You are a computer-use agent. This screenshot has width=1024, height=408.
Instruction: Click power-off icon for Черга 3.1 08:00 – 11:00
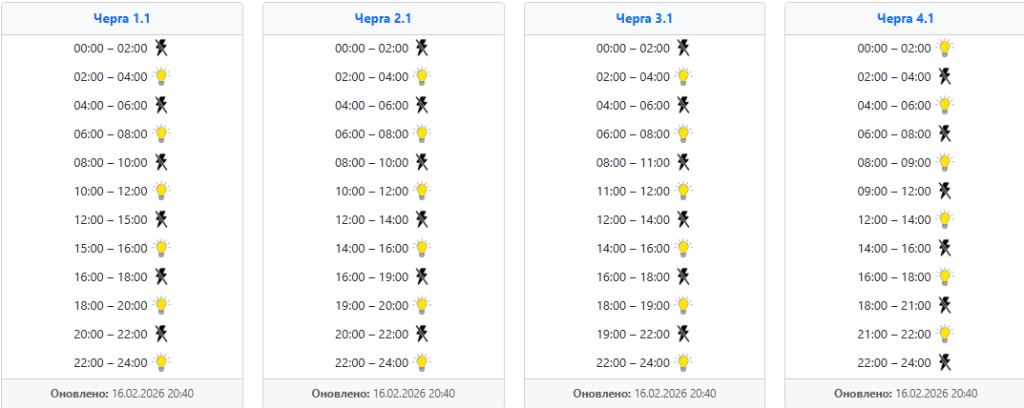(x=683, y=162)
